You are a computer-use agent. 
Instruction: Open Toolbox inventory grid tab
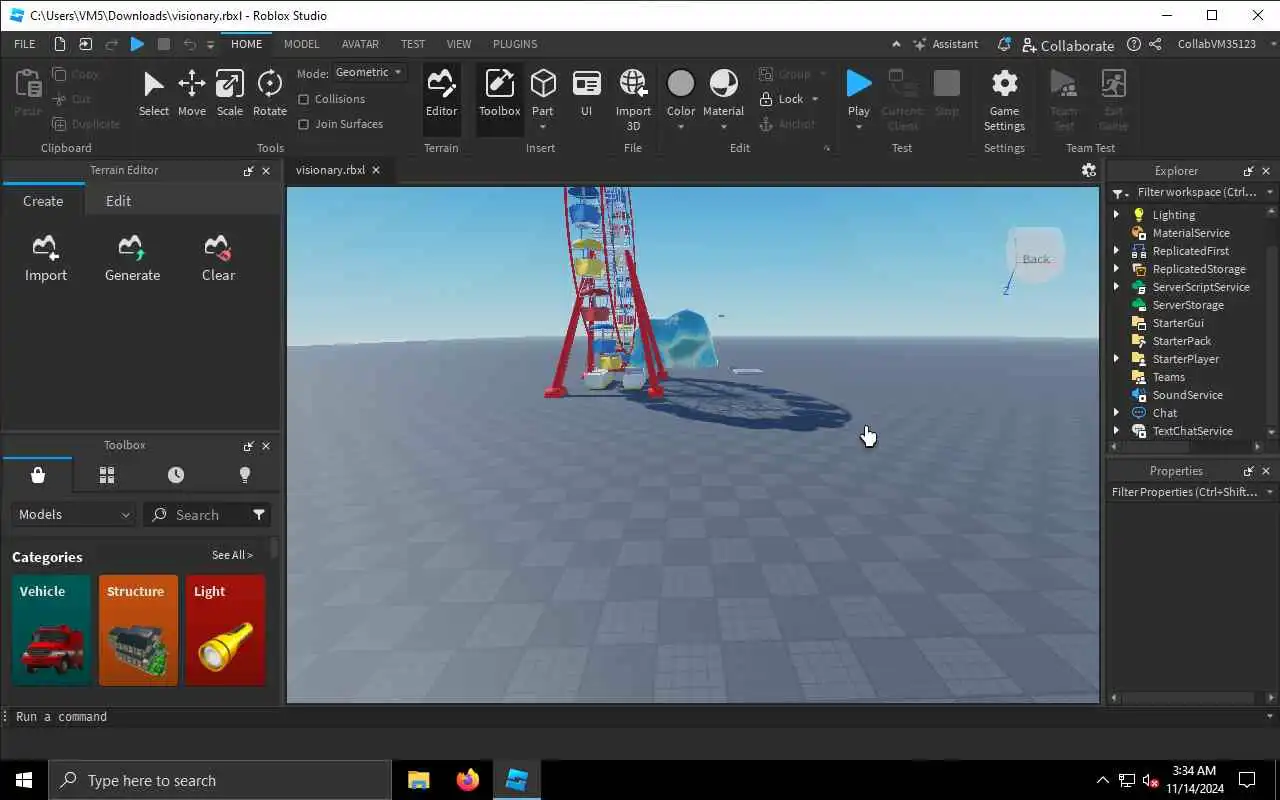coord(107,475)
